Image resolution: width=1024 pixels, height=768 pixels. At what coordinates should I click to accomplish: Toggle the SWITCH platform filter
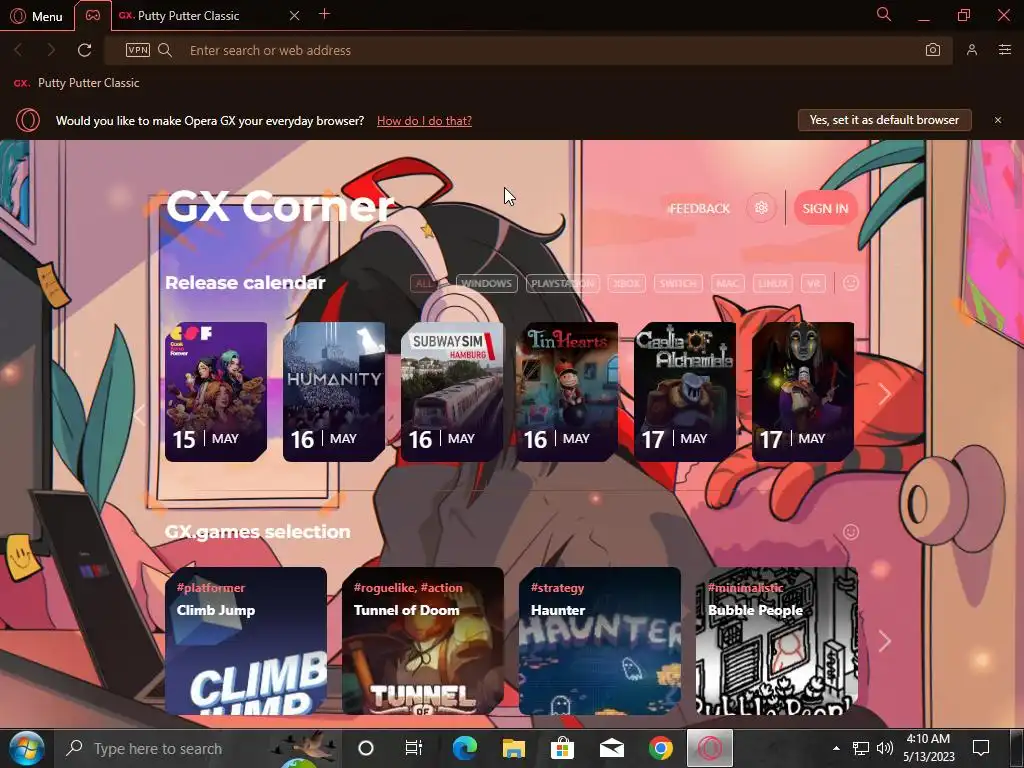[678, 283]
